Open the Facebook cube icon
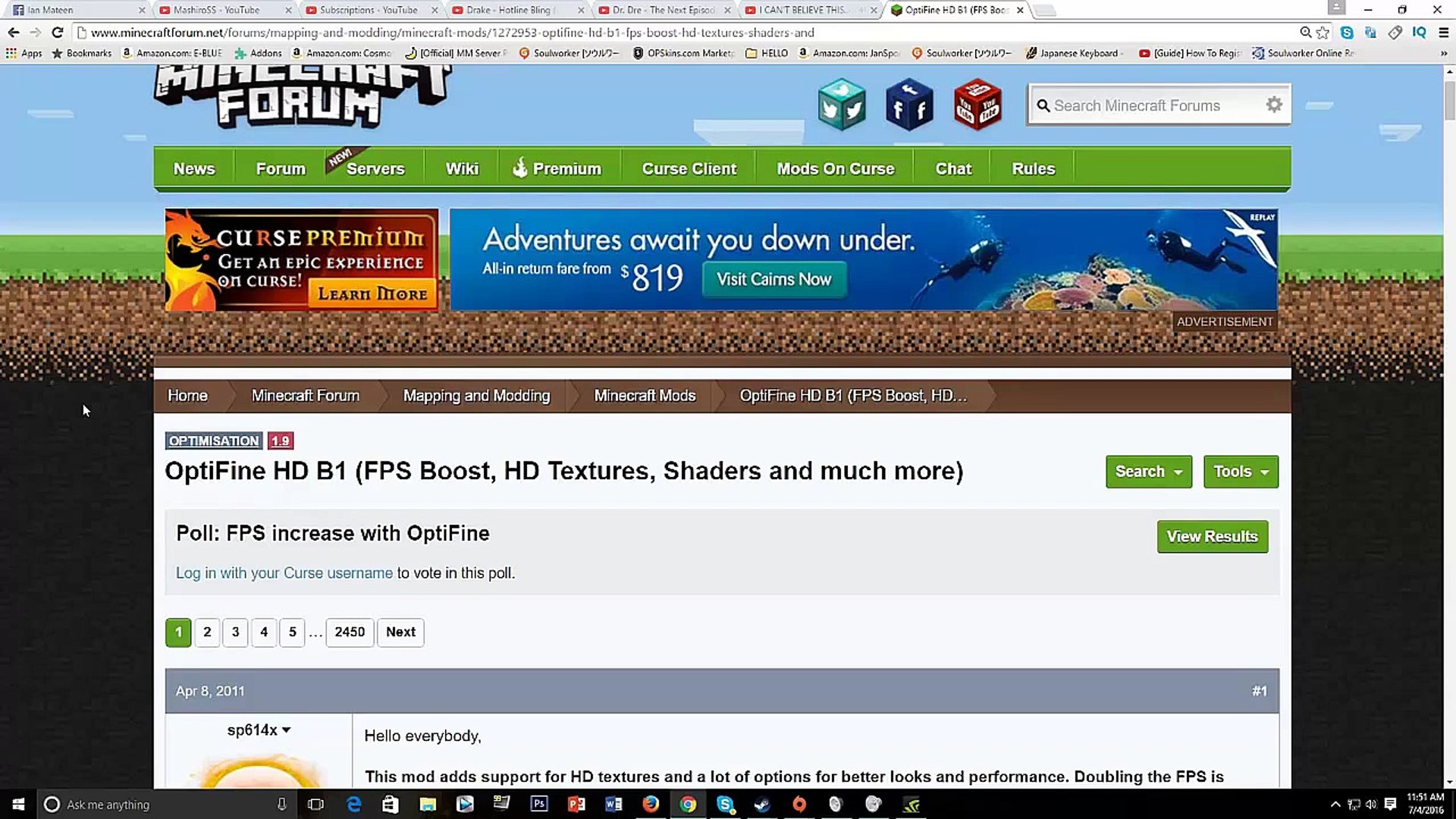Screen dimensions: 1456x819 909,105
